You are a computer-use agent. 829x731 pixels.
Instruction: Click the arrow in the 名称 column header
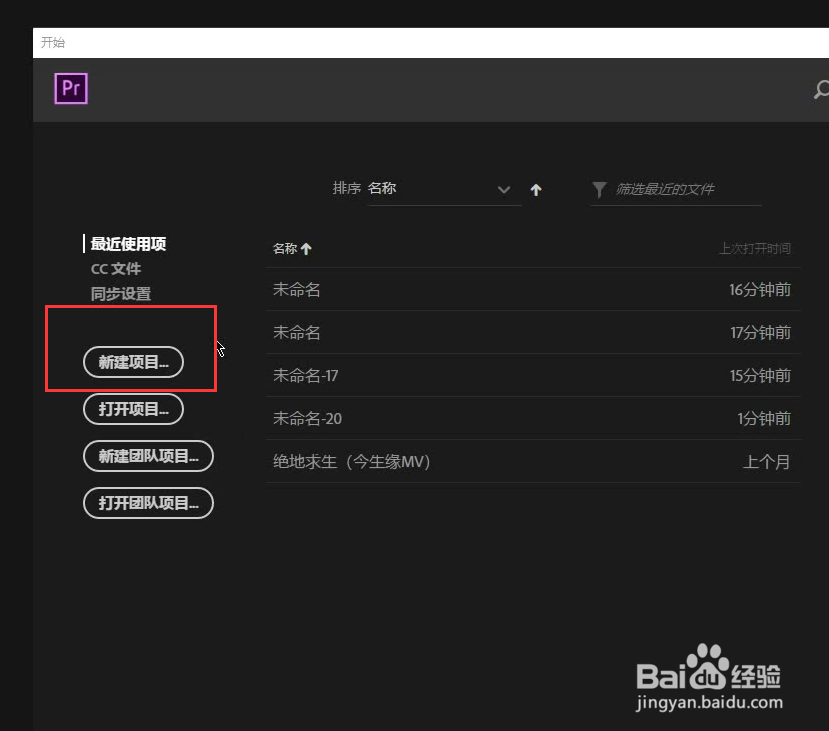(x=306, y=248)
